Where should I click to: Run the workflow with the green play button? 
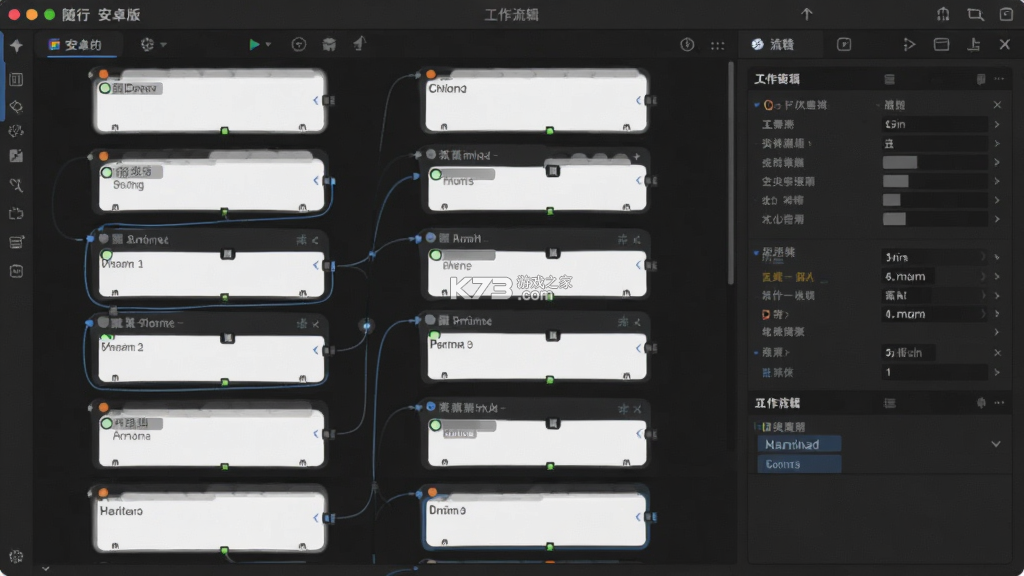coord(254,44)
